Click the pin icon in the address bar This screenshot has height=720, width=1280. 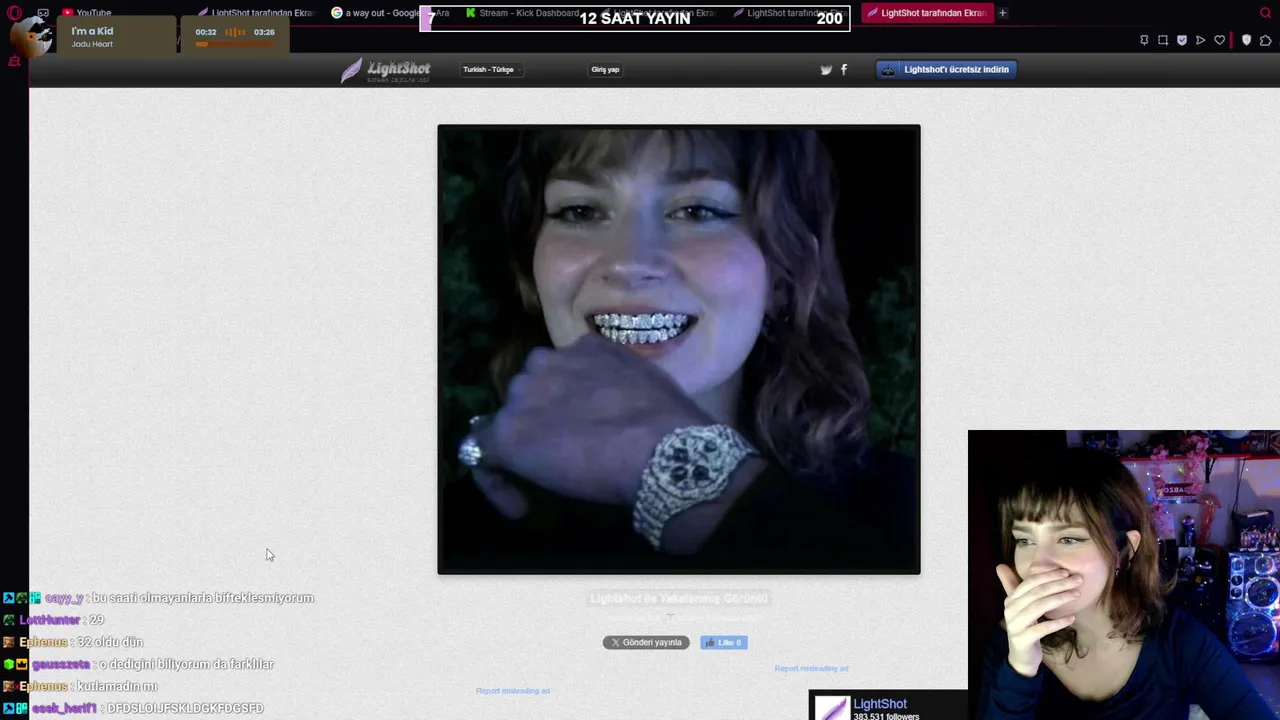coord(1144,40)
